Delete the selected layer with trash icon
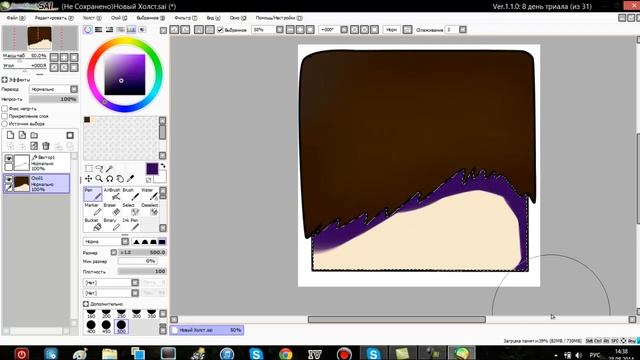This screenshot has height=360, width=640. coord(46,146)
